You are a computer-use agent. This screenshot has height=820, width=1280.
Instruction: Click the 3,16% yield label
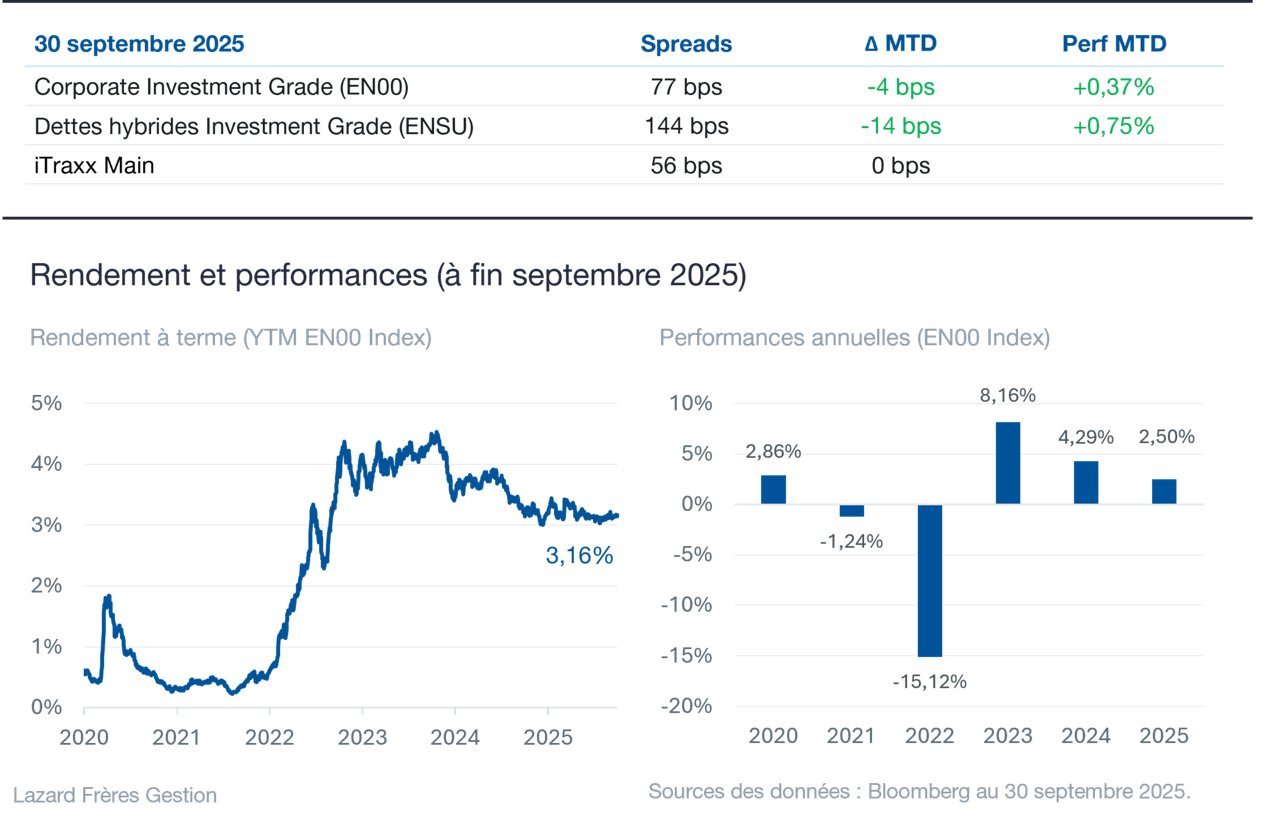pos(579,556)
